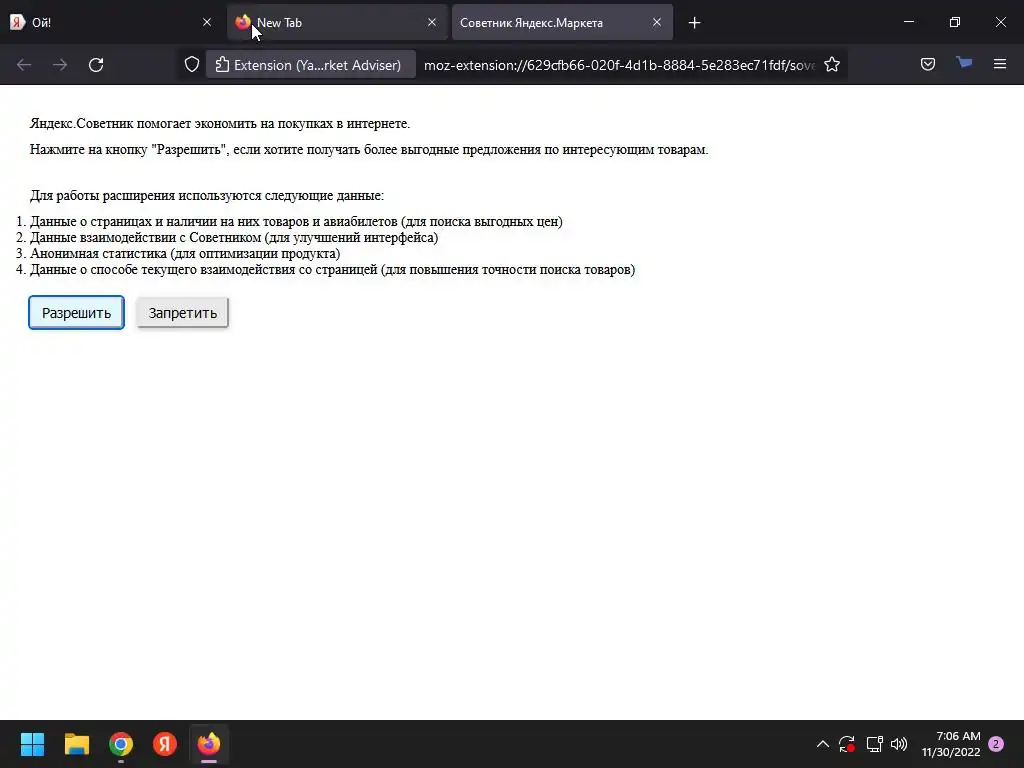Launch Google Chrome from taskbar

coord(121,744)
